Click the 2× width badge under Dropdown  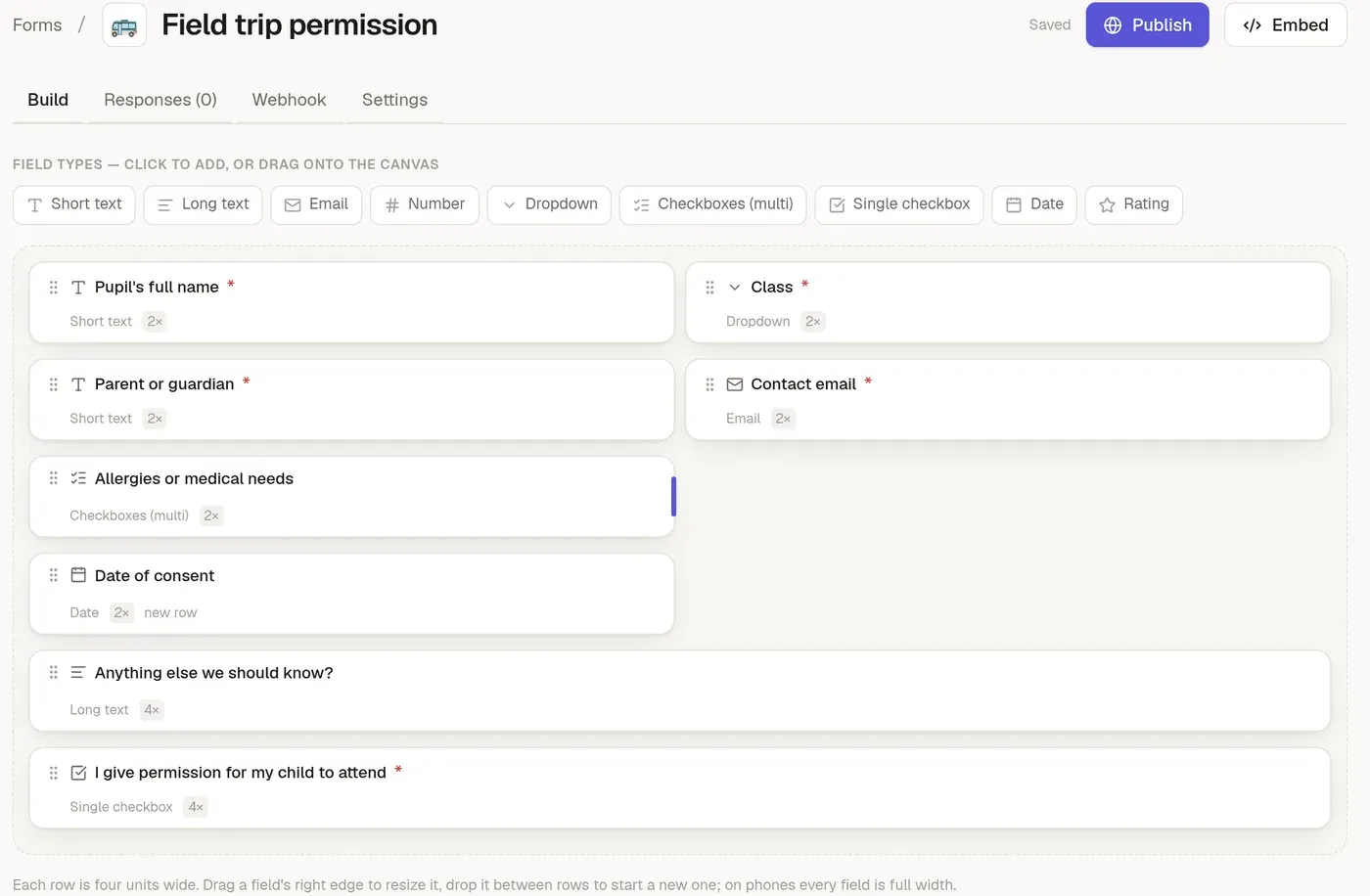(813, 322)
